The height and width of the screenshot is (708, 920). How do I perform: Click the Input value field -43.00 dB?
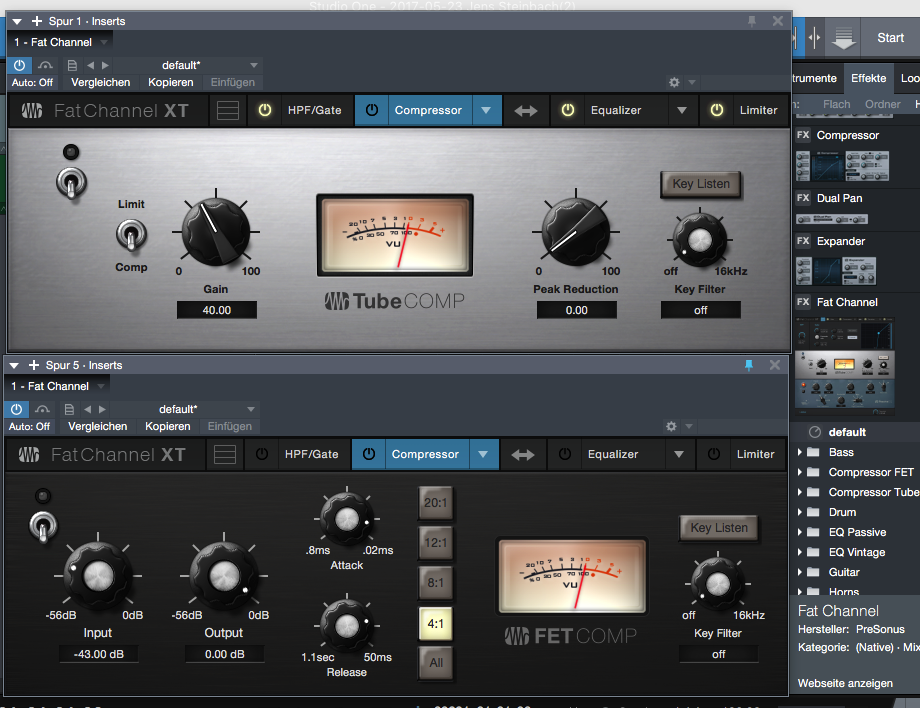pyautogui.click(x=99, y=654)
